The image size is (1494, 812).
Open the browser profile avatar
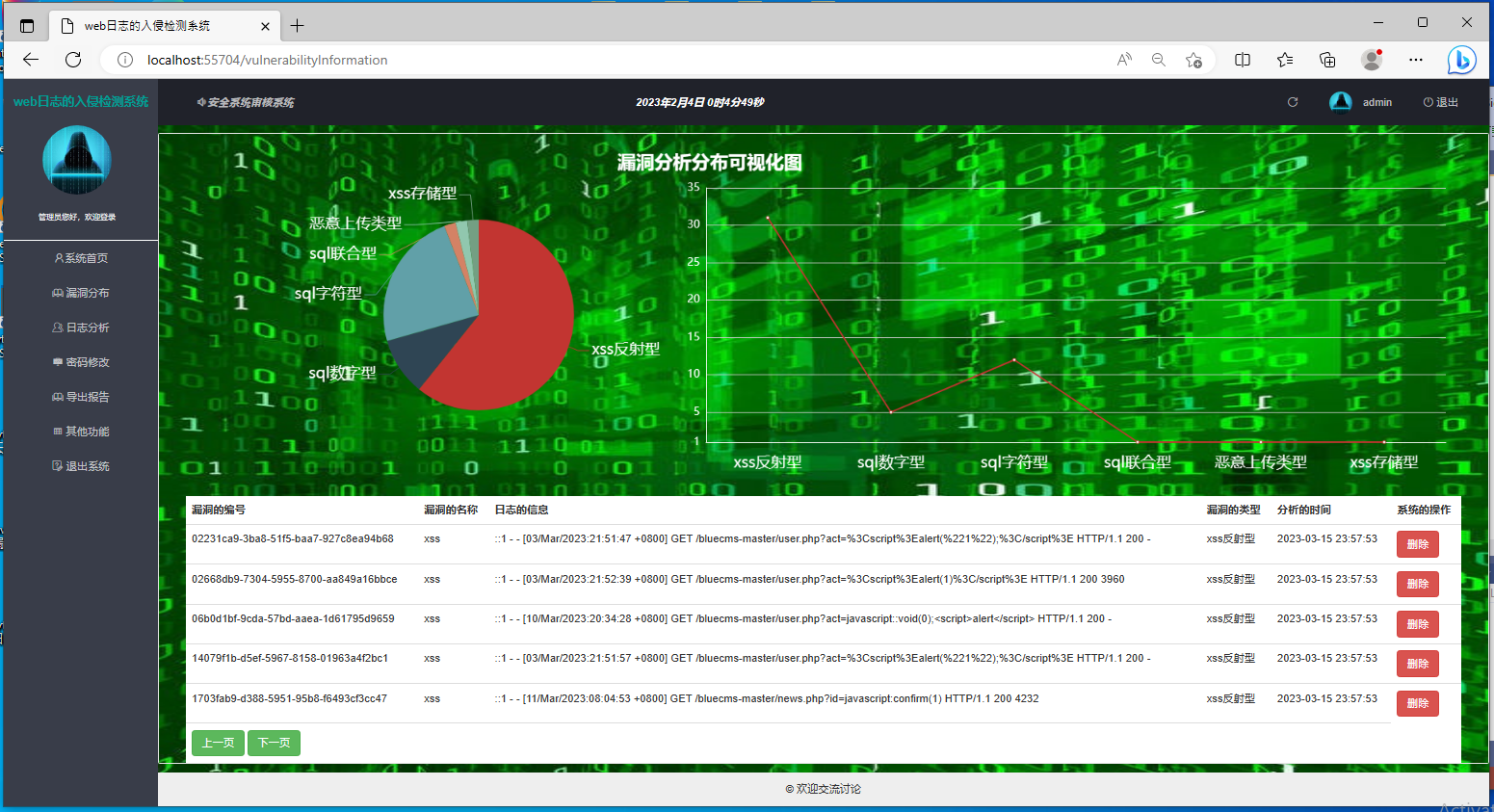pos(1372,60)
